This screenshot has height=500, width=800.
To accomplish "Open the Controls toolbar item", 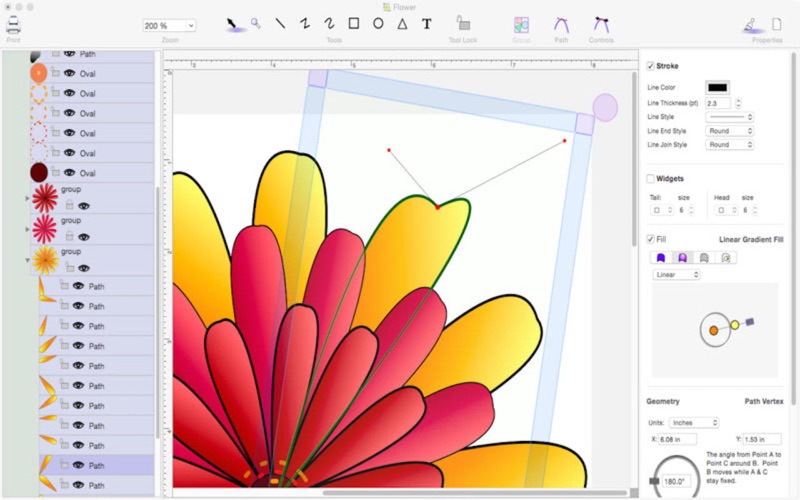I will [602, 24].
